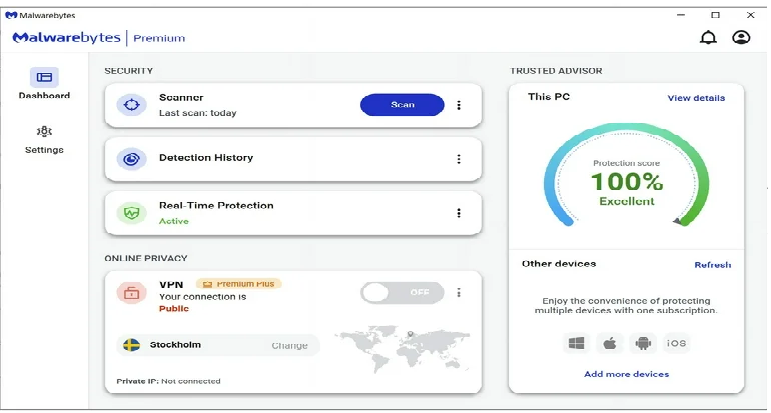The height and width of the screenshot is (413, 771).
Task: Click the world map location pin
Action: coord(410,335)
